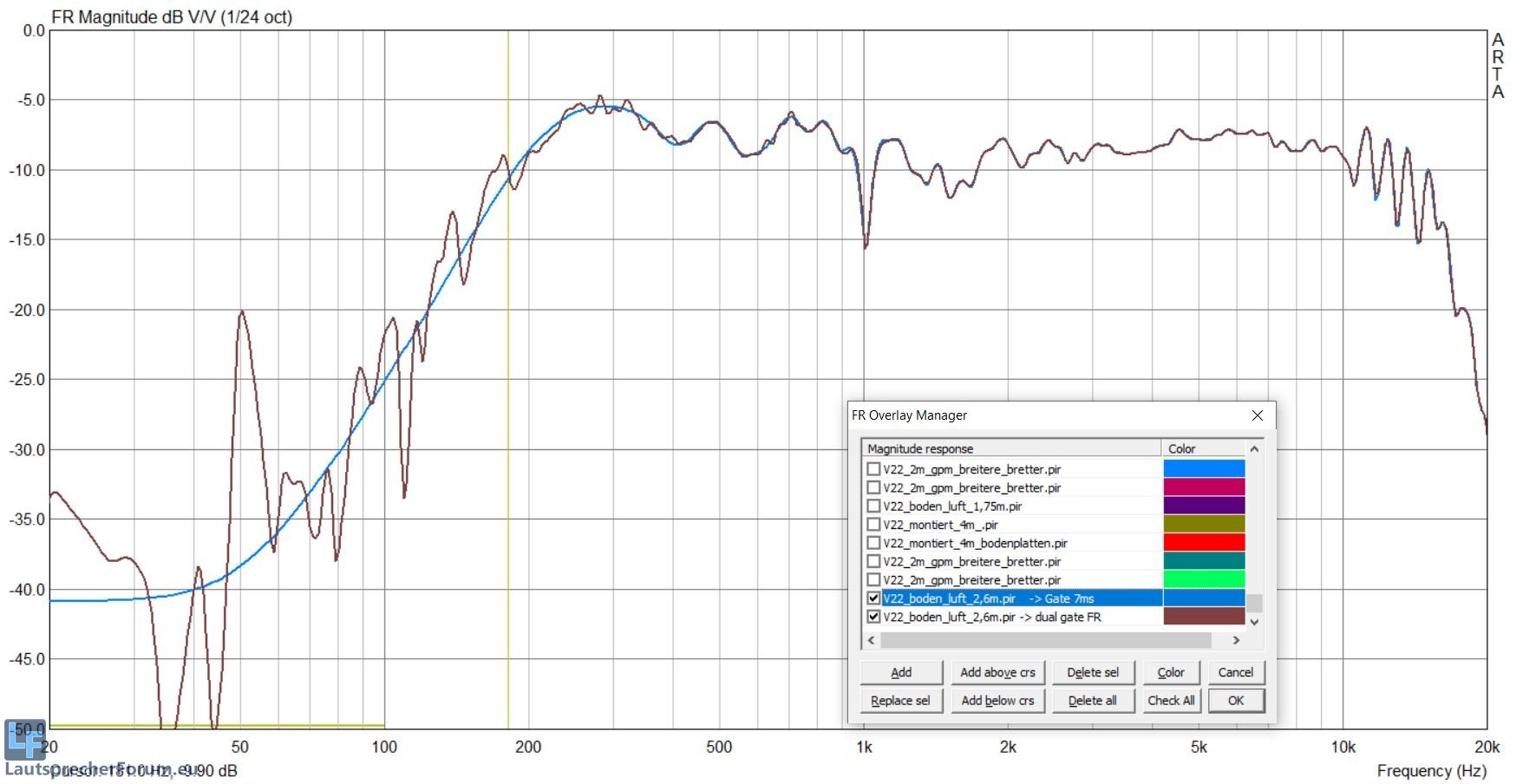This screenshot has height=784, width=1536.
Task: Click the red color swatch for bodenplatten
Action: click(1204, 543)
